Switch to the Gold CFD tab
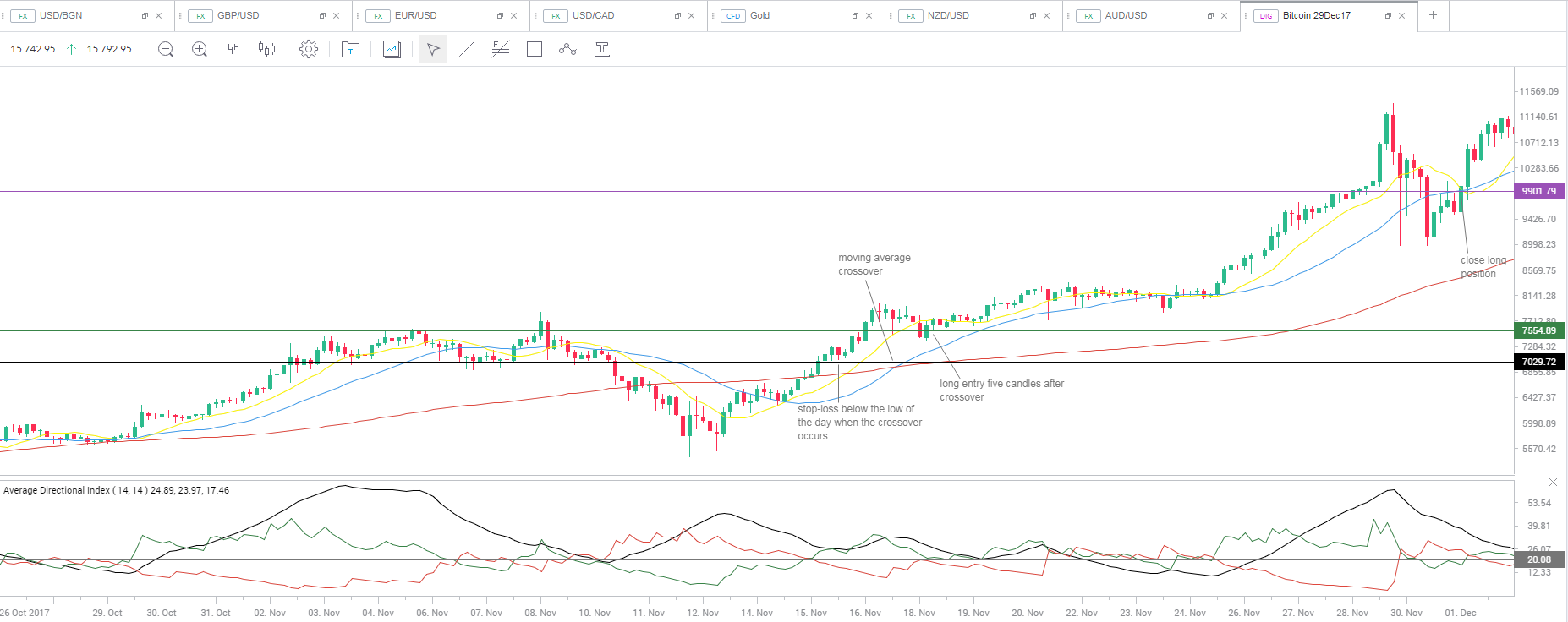 coord(759,15)
